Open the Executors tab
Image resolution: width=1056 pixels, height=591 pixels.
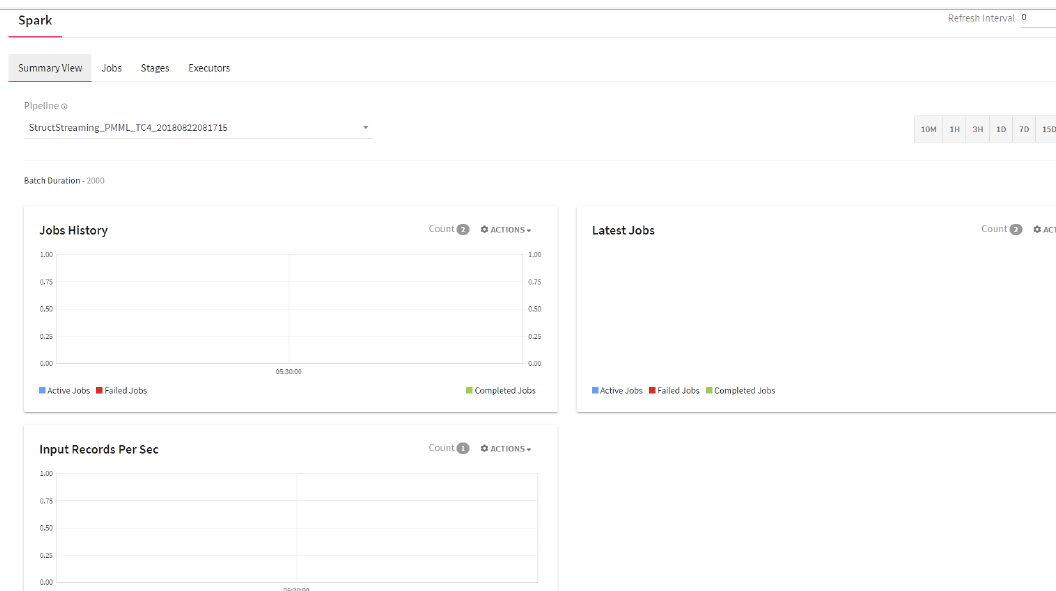pyautogui.click(x=209, y=68)
